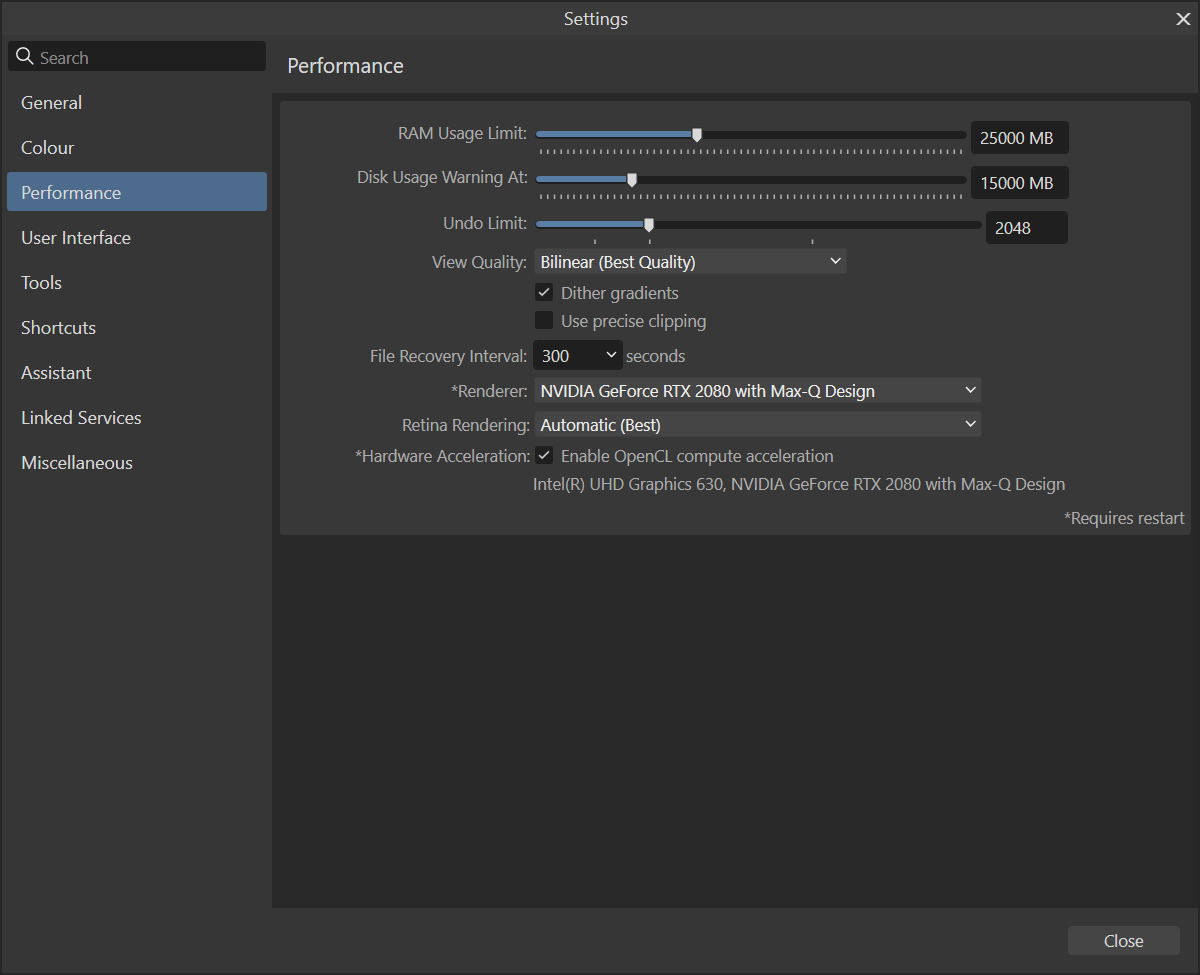Open the Assistant settings page

coord(56,372)
